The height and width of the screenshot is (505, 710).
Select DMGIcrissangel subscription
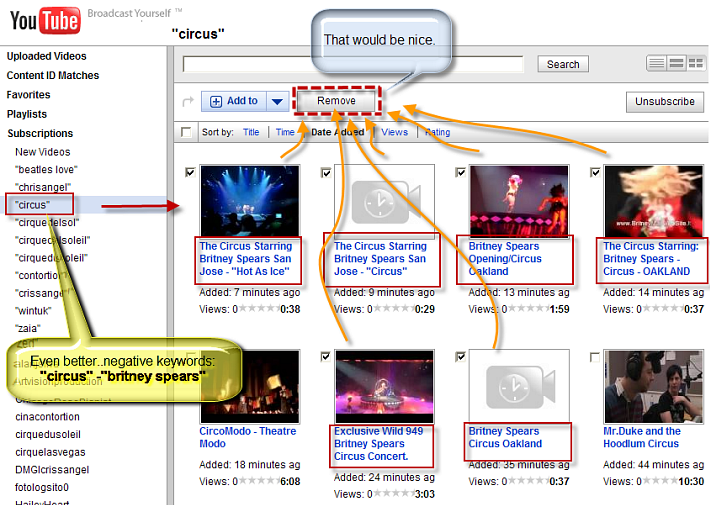(x=52, y=470)
